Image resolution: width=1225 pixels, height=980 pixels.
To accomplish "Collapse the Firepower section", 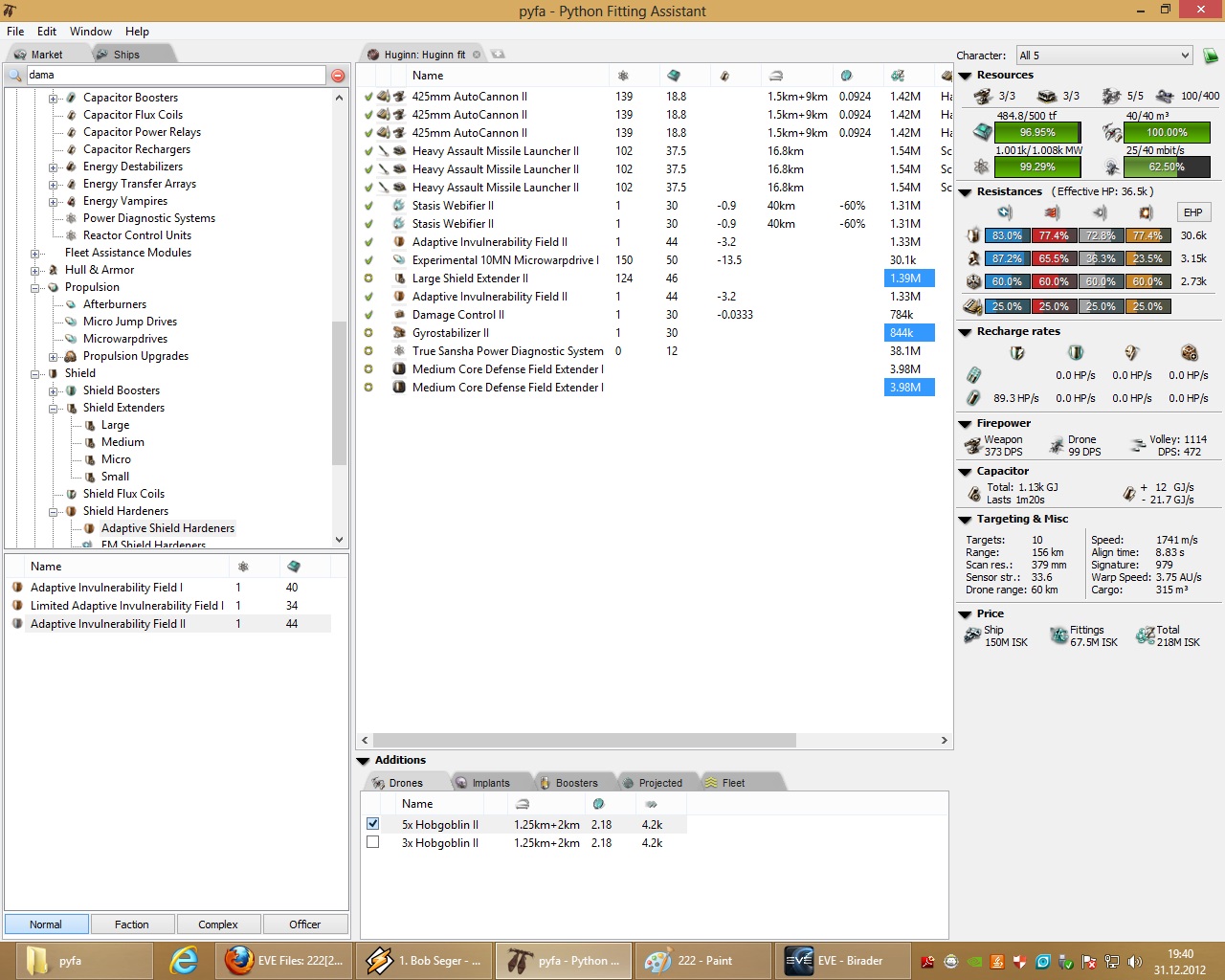I will [x=965, y=424].
